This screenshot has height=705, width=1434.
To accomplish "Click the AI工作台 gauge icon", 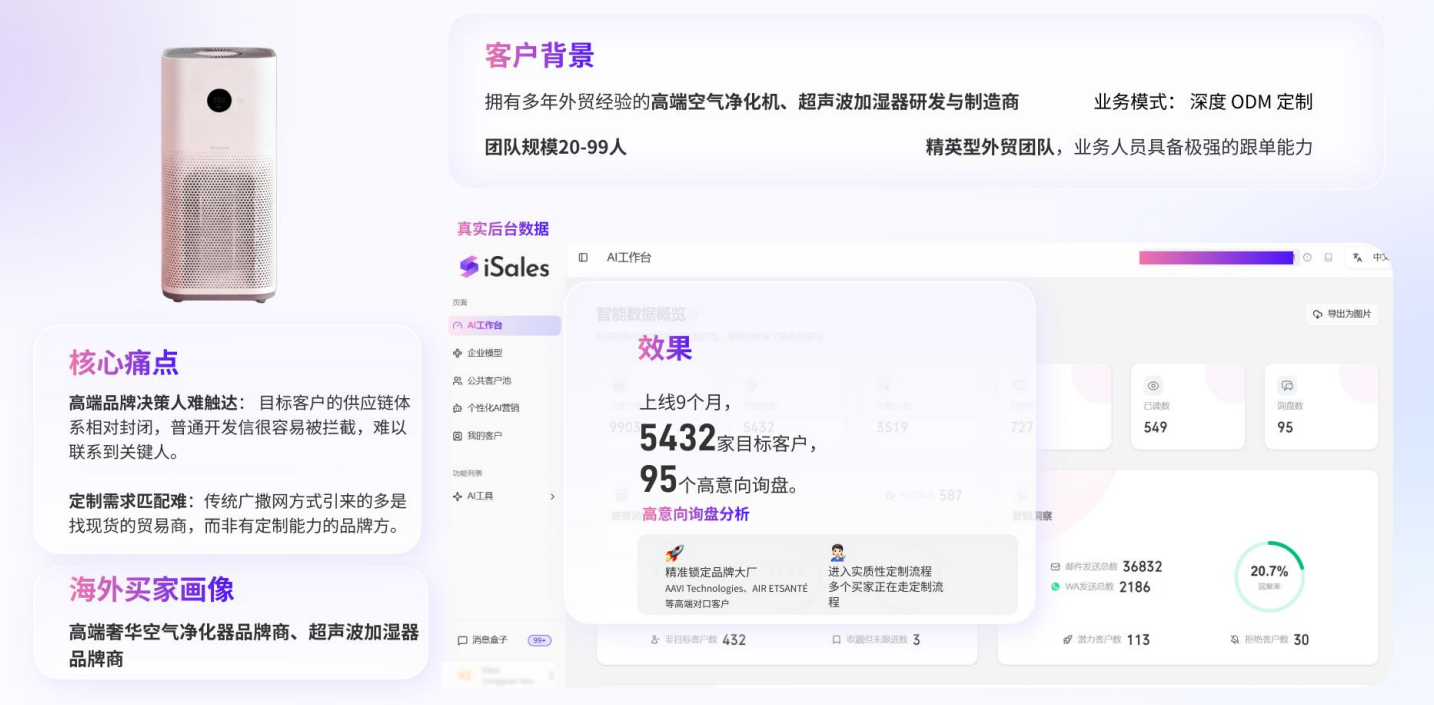I will pos(458,326).
